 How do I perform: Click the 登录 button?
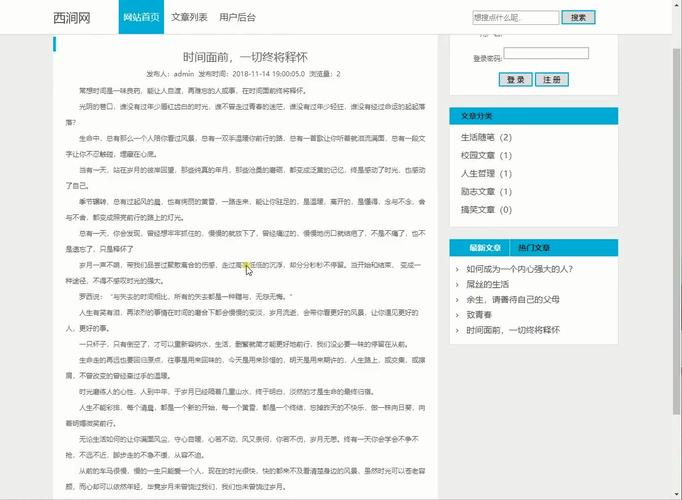(x=515, y=80)
